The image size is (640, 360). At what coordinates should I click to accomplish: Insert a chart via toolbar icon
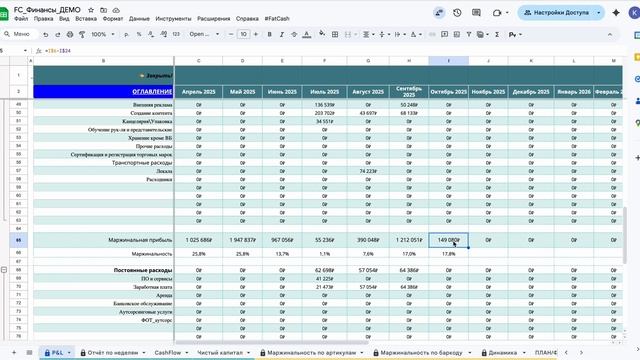pyautogui.click(x=457, y=35)
